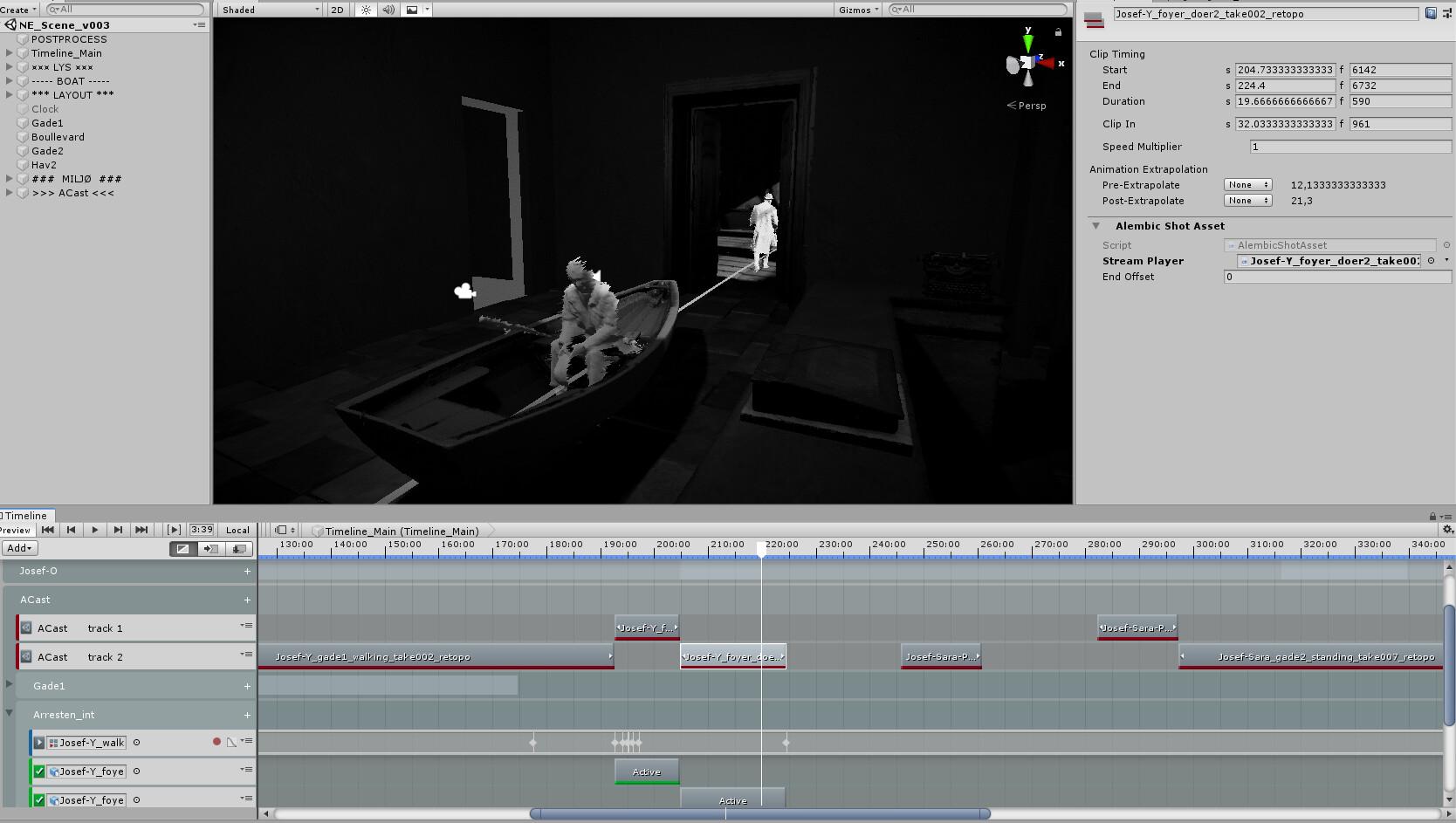Click the Add button in the Timeline

(18, 548)
